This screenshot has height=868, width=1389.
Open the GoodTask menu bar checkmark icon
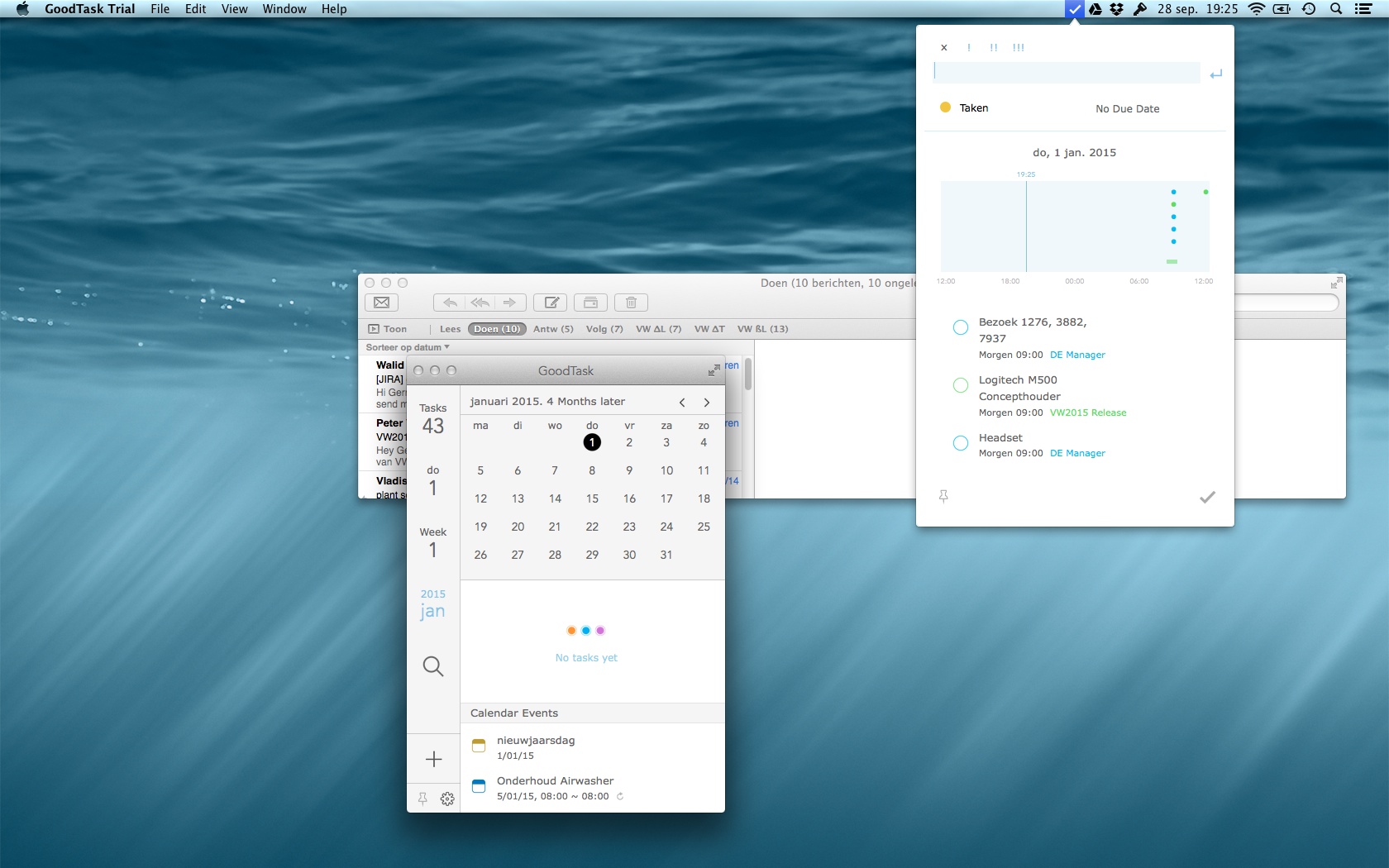click(1073, 9)
